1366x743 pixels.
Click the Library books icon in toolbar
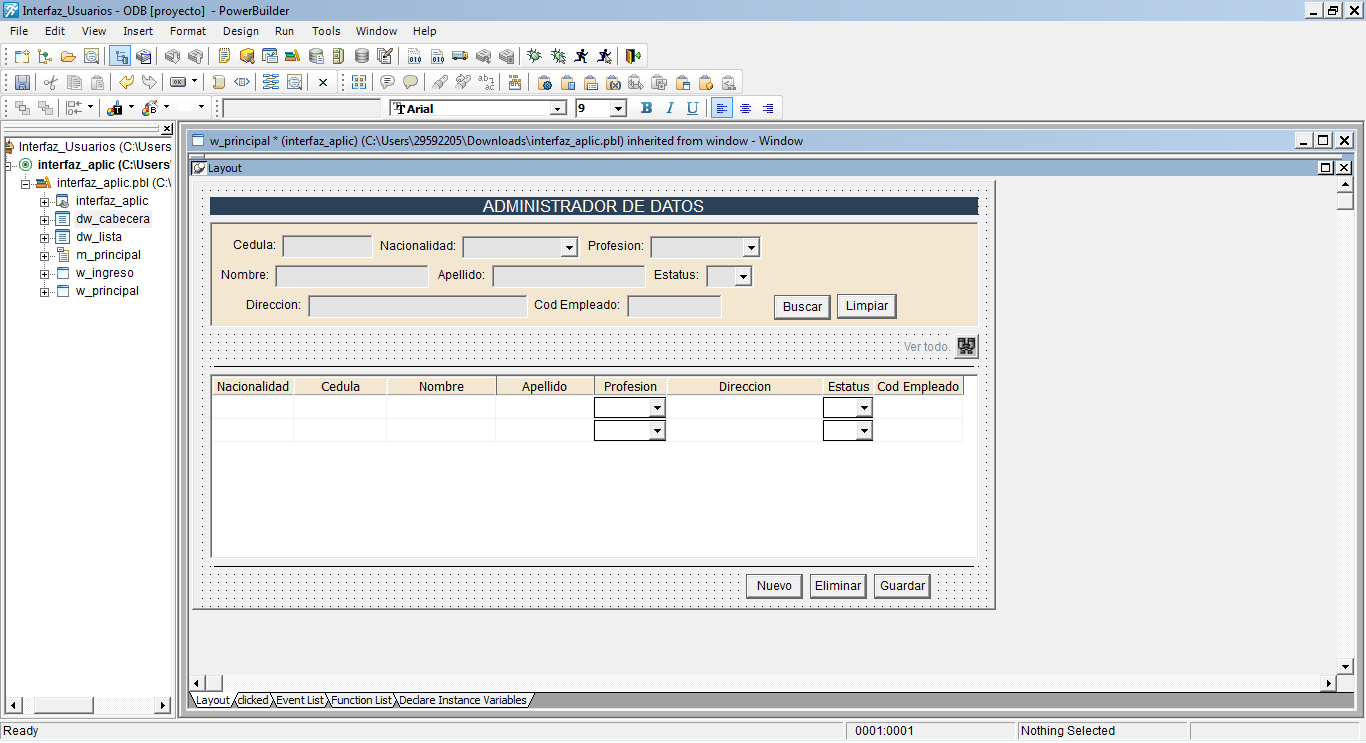tap(292, 56)
